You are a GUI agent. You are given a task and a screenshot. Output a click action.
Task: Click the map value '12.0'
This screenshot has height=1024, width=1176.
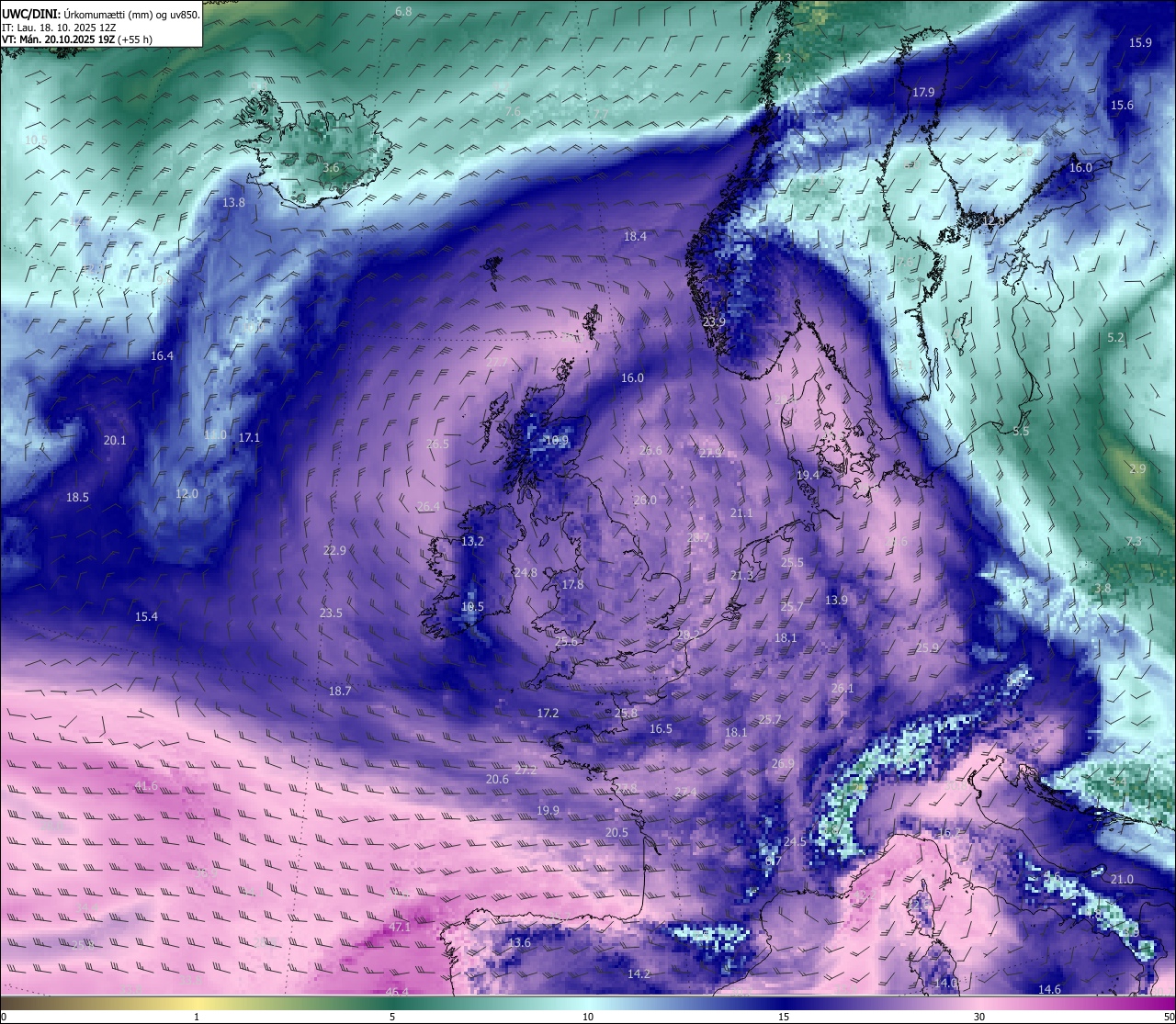pos(187,493)
